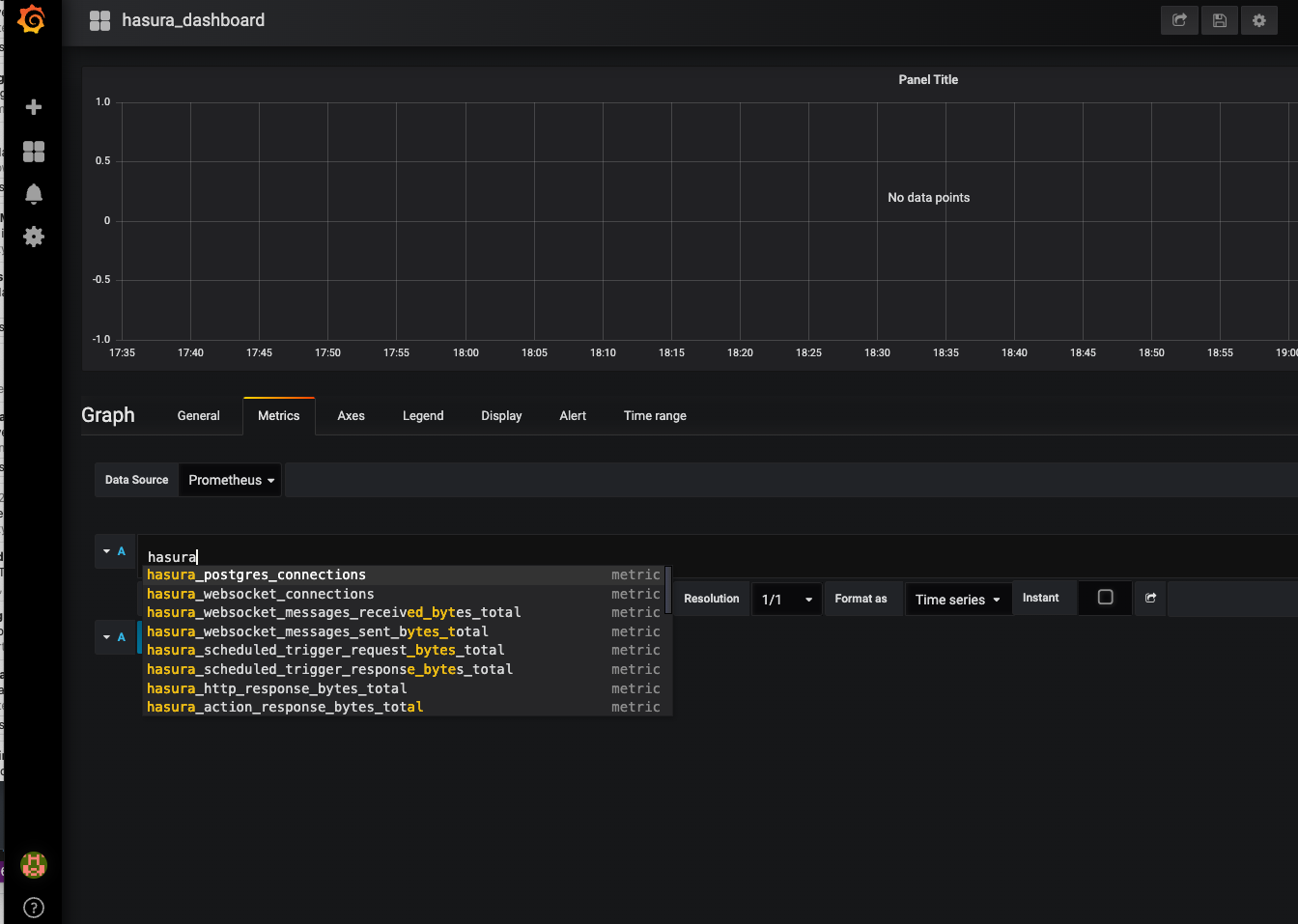Click the Grafana logo at the top left
Screen dimensions: 1298x924
pyautogui.click(x=32, y=19)
